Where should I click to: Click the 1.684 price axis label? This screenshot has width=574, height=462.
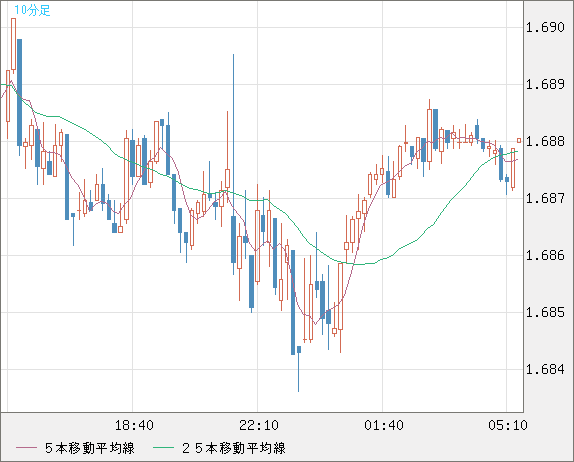tap(545, 369)
